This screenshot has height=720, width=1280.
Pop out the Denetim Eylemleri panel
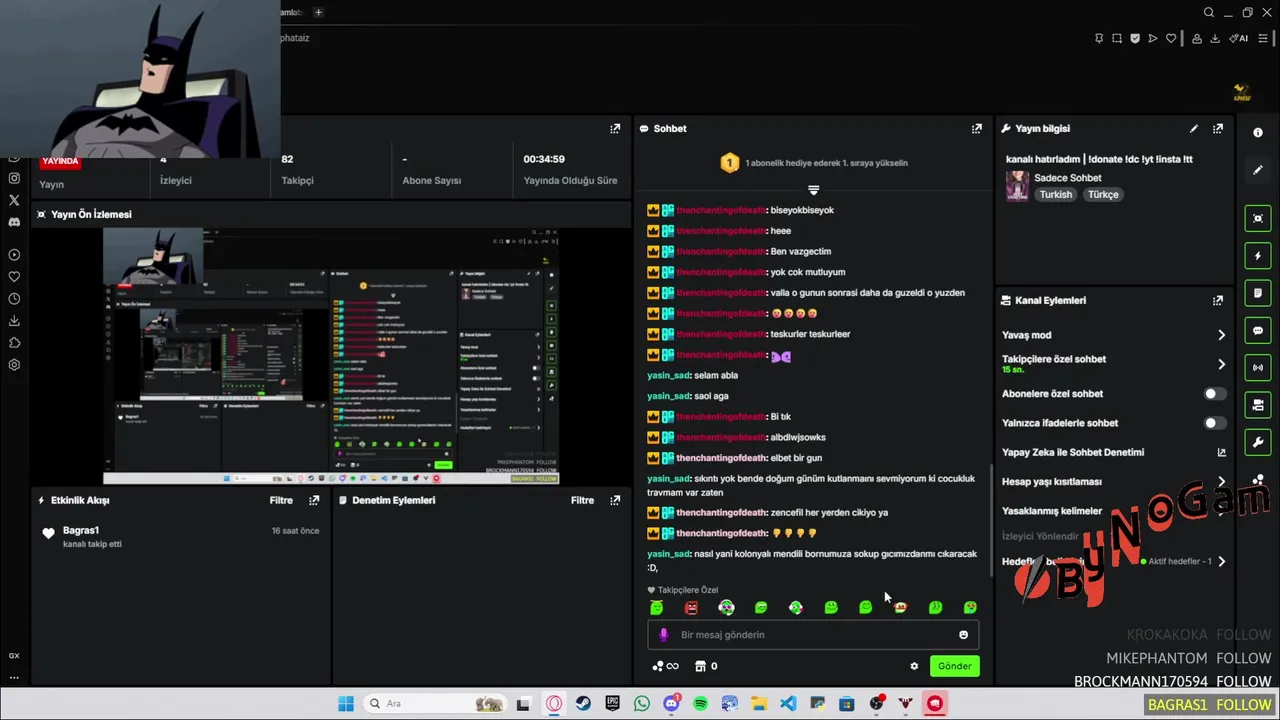click(615, 500)
